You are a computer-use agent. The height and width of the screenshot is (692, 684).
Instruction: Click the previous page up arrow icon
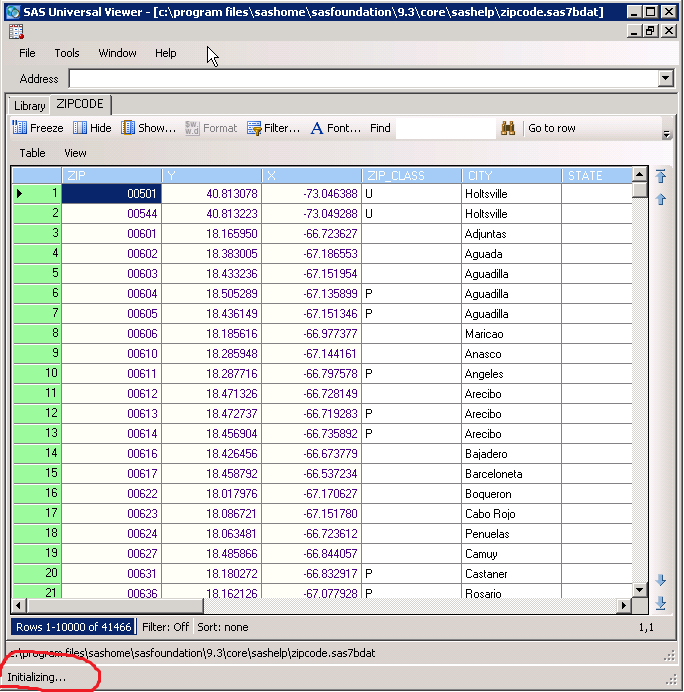click(x=661, y=199)
